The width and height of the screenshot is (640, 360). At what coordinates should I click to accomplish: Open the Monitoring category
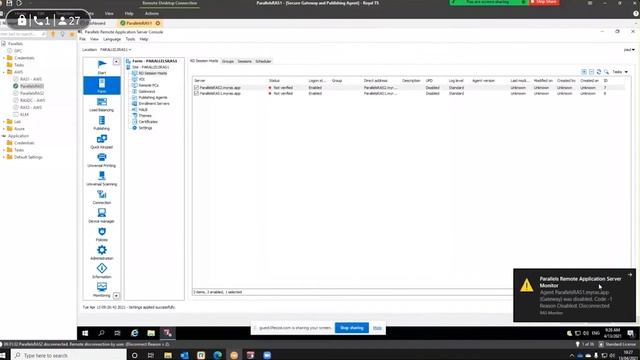click(102, 289)
